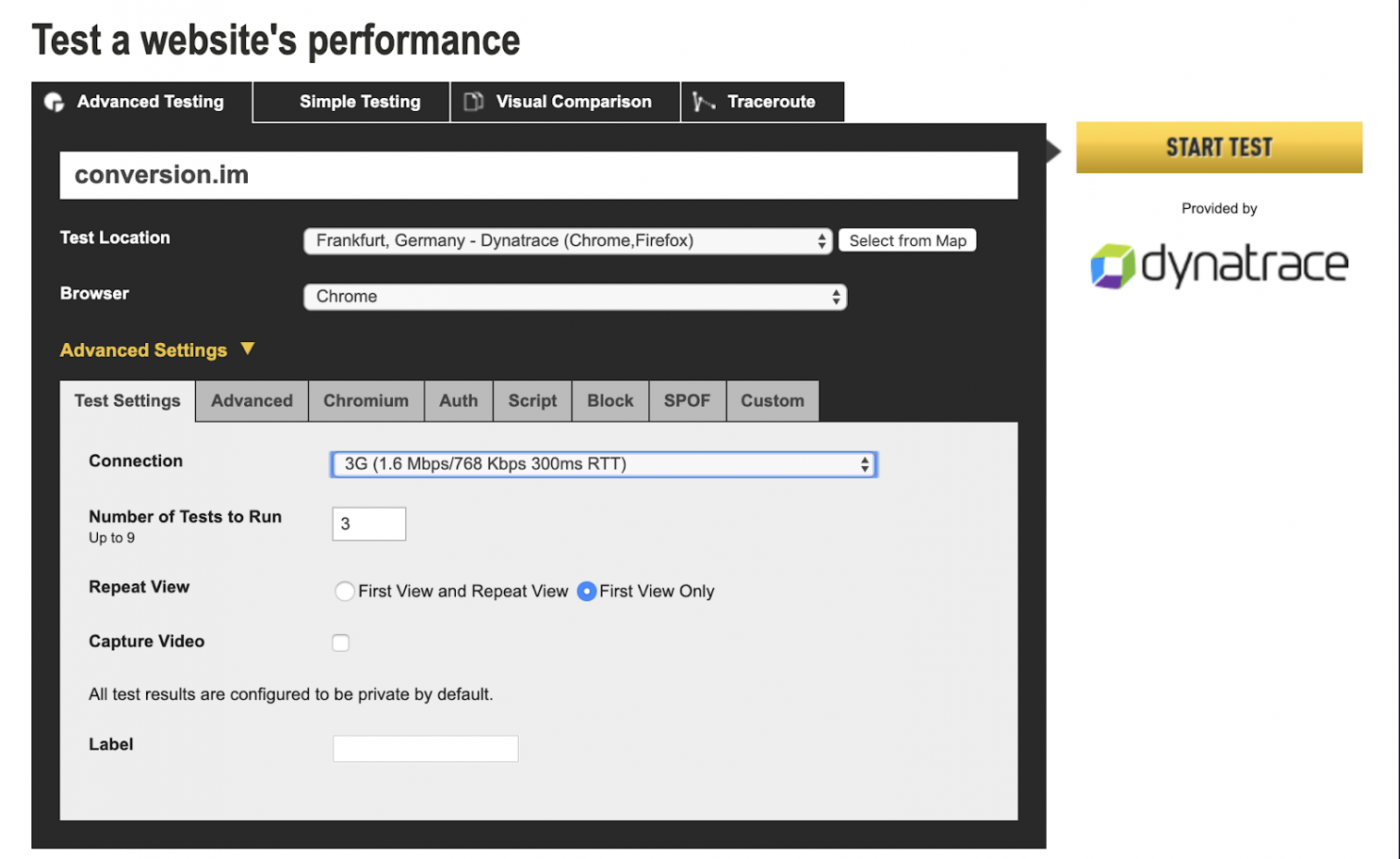Open the Simple Testing tab
Viewport: 1400px width, 859px height.
click(351, 102)
